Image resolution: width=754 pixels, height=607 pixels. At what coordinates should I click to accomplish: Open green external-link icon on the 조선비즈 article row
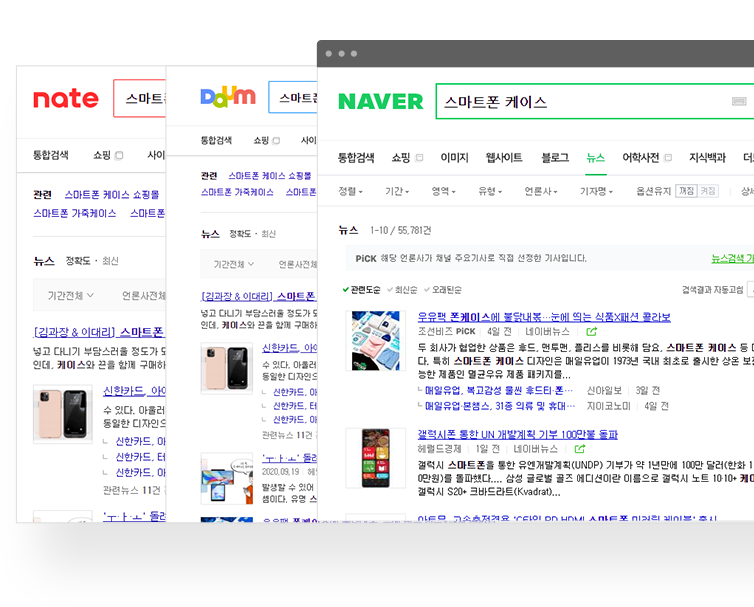pyautogui.click(x=591, y=331)
